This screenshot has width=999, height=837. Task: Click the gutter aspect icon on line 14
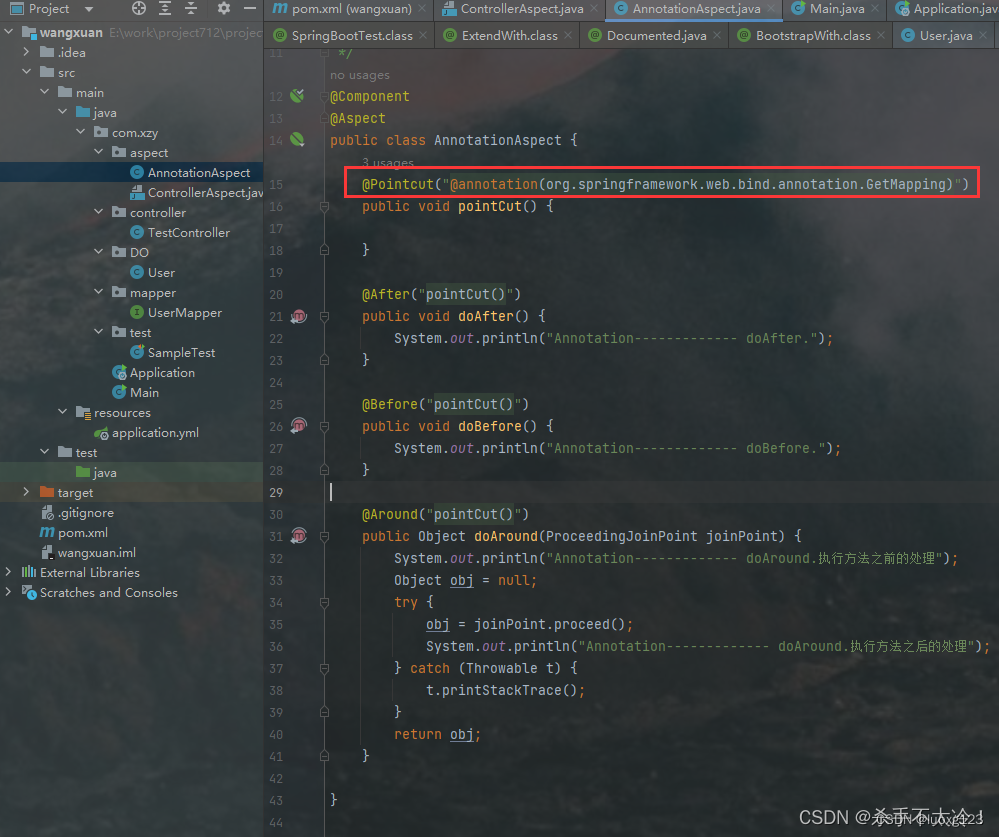297,140
